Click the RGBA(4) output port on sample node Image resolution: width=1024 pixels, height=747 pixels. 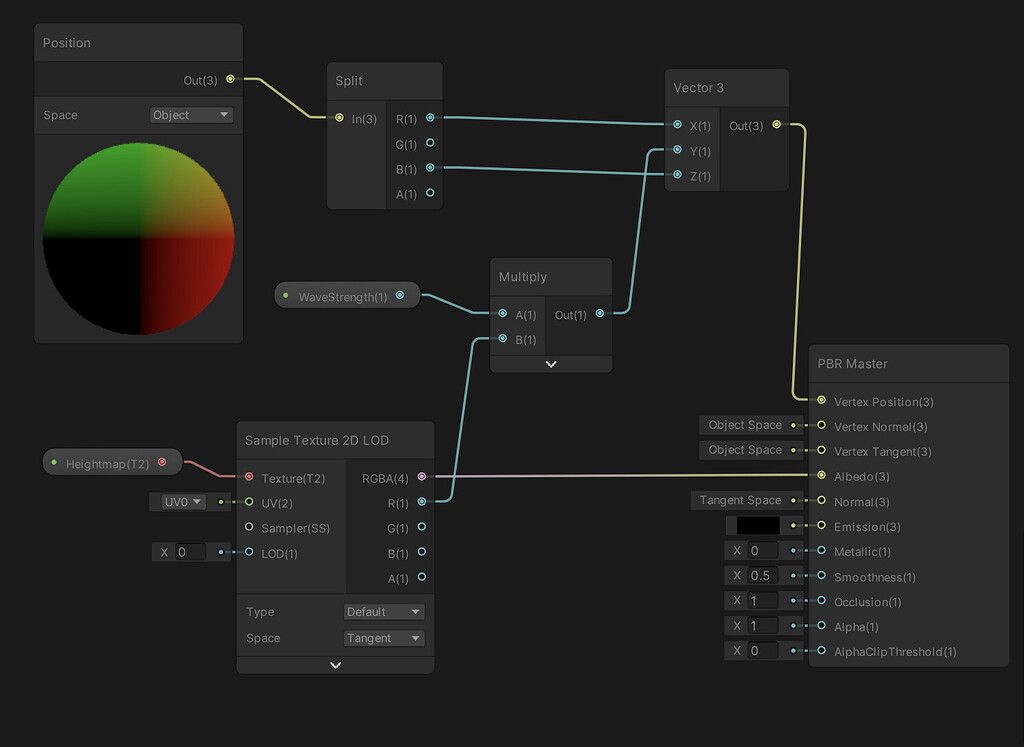(421, 478)
